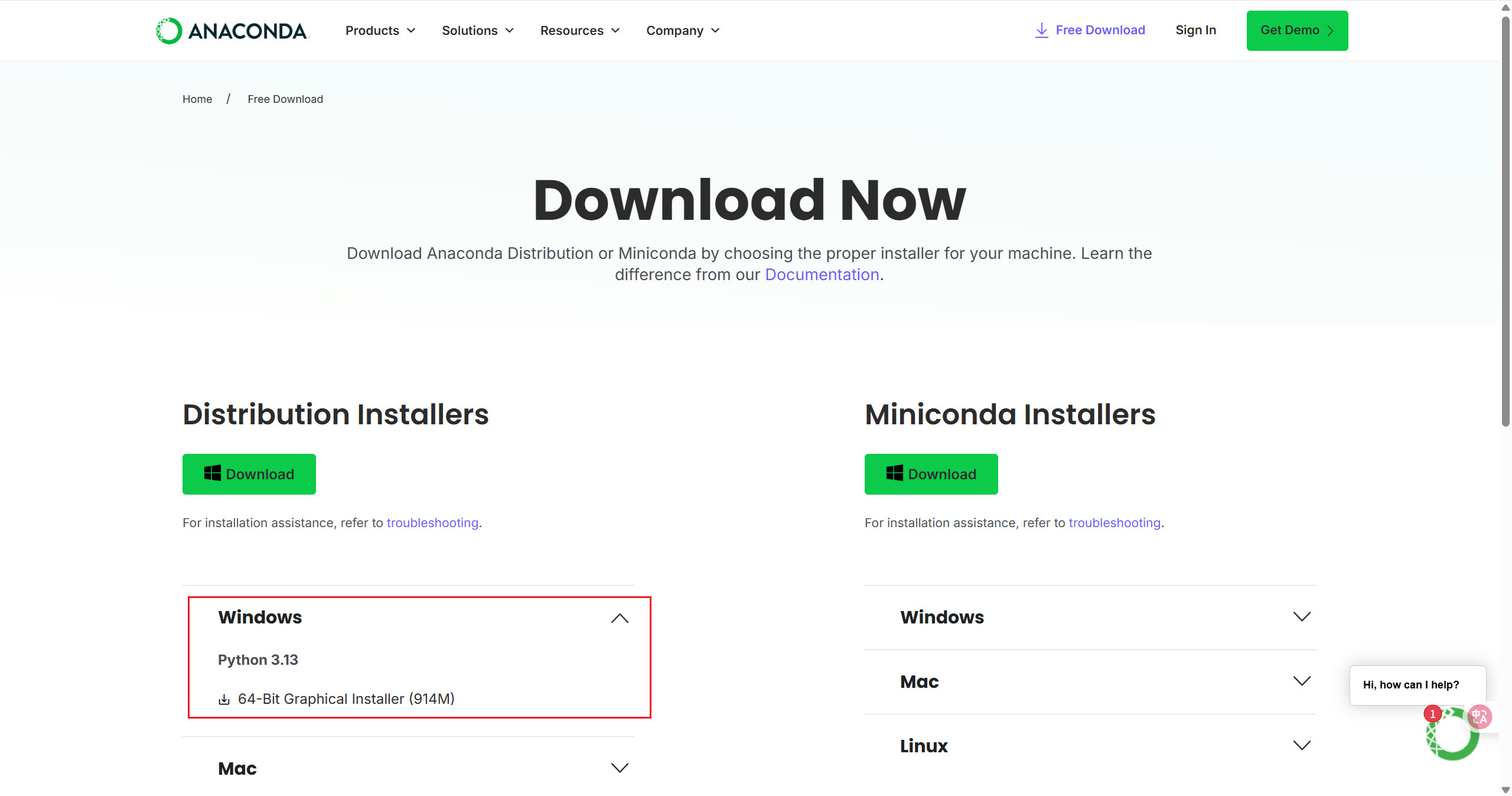Expand the Miniconda Windows section
This screenshot has width=1512, height=796.
pos(1090,617)
